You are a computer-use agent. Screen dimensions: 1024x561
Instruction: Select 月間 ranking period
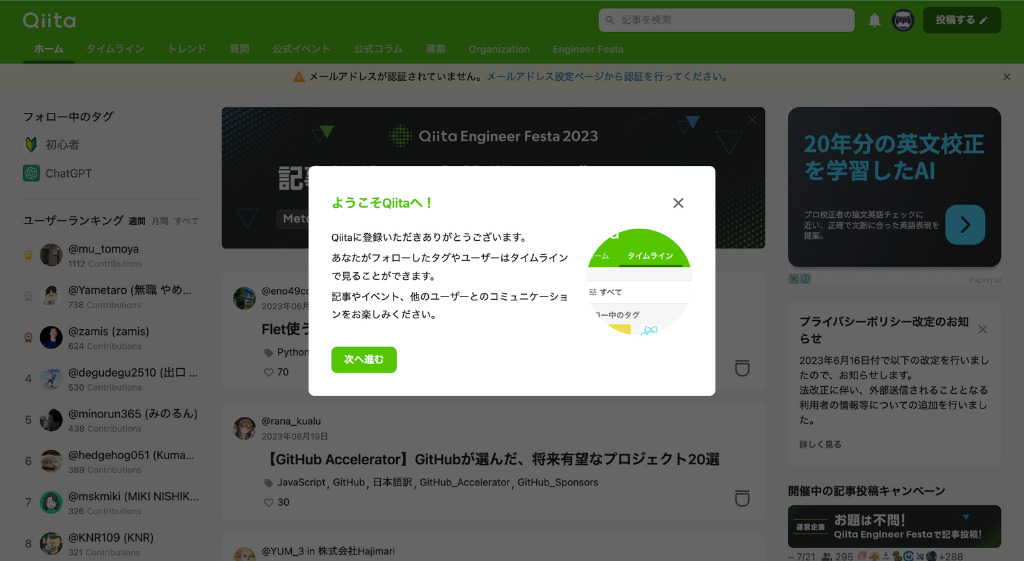[x=160, y=221]
